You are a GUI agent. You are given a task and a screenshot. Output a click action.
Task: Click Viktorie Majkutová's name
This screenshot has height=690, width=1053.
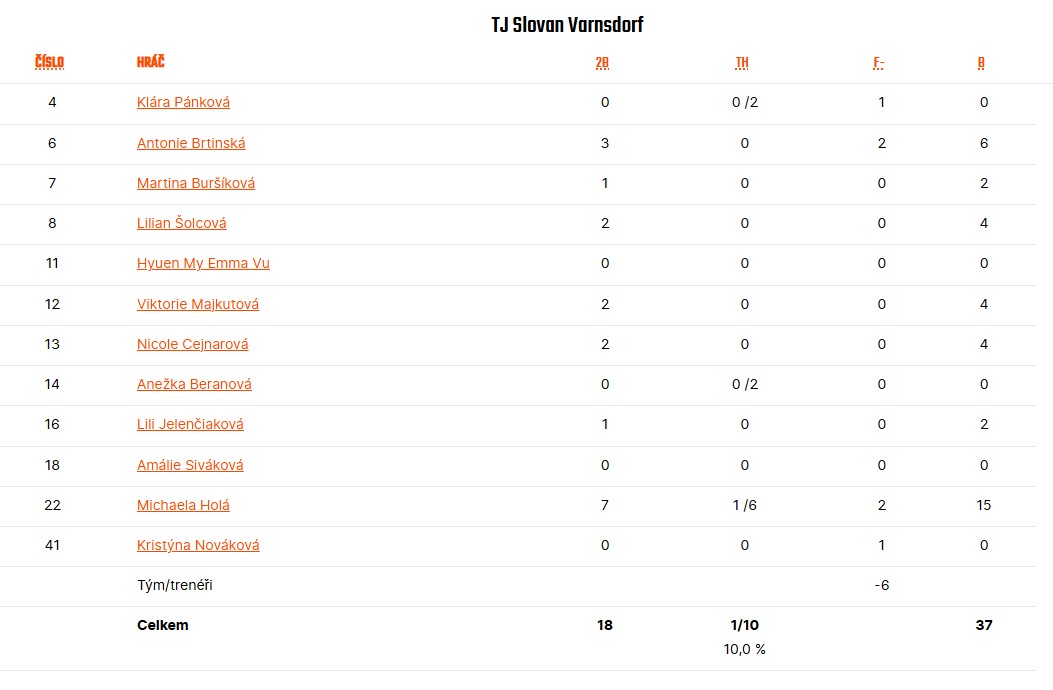coord(198,304)
